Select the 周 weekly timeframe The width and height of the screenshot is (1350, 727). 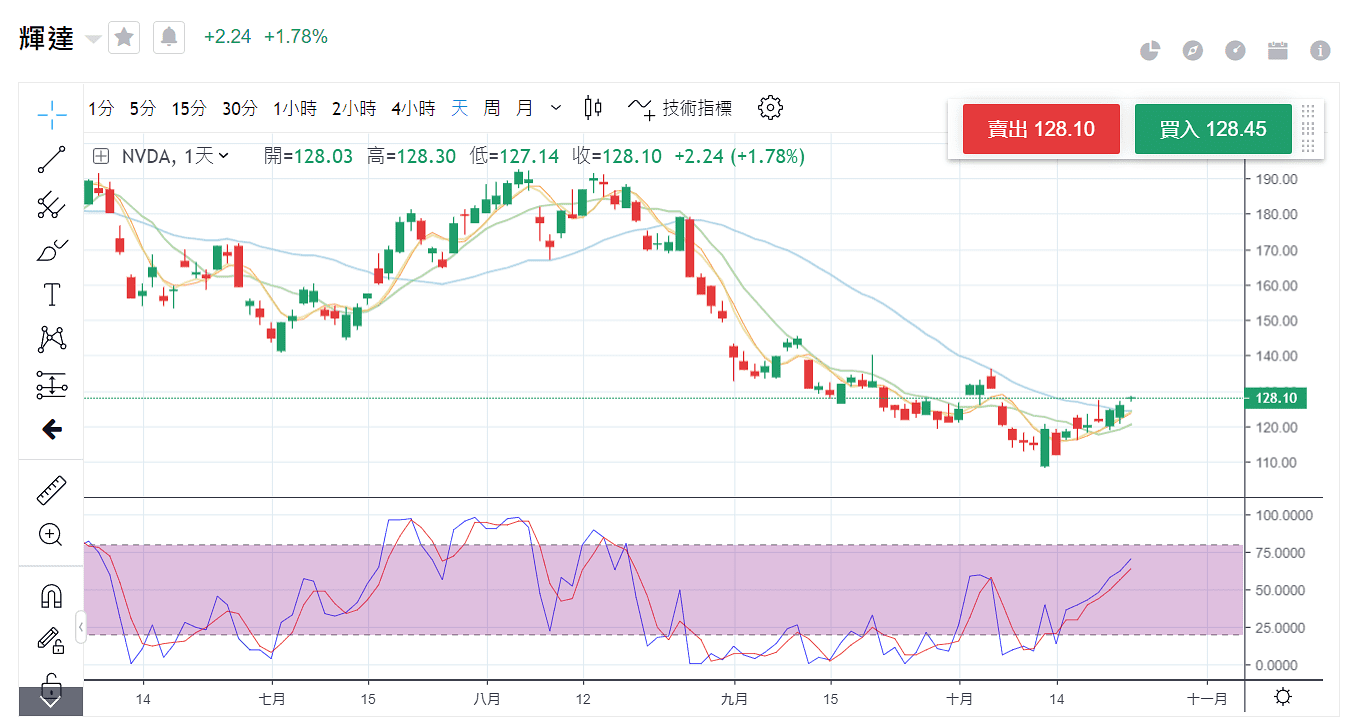tap(492, 108)
